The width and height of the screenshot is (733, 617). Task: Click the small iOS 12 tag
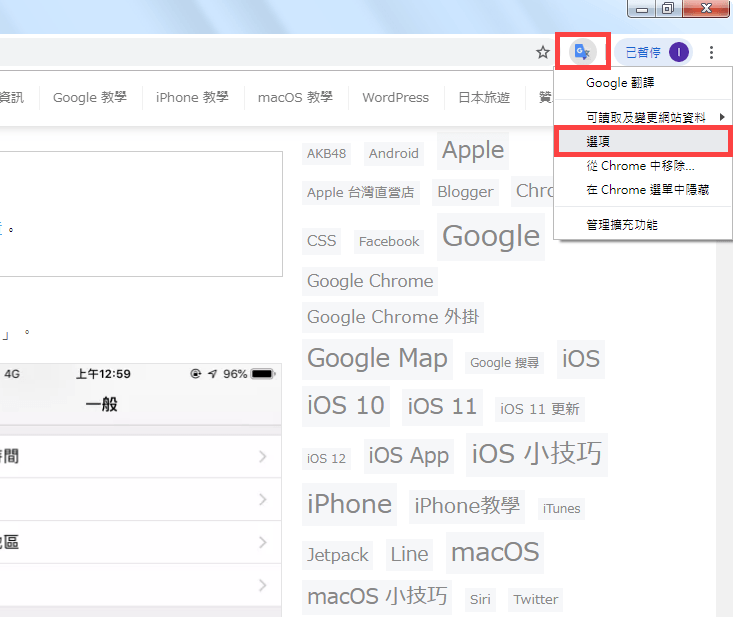pos(326,459)
